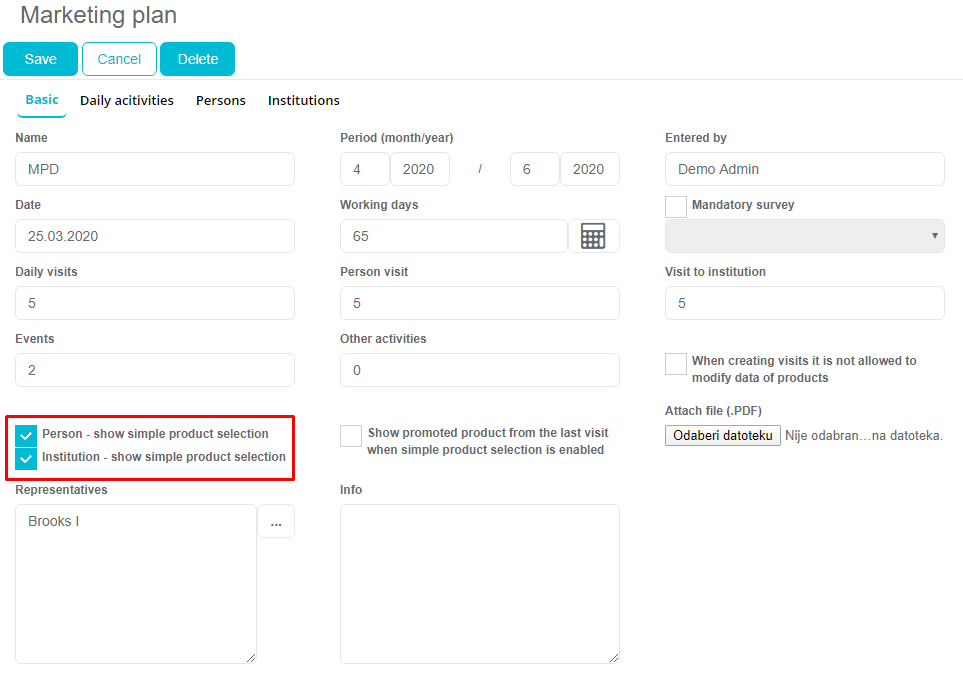Viewport: 963px width, 676px height.
Task: Enable show promoted product from last visit
Action: tap(351, 436)
